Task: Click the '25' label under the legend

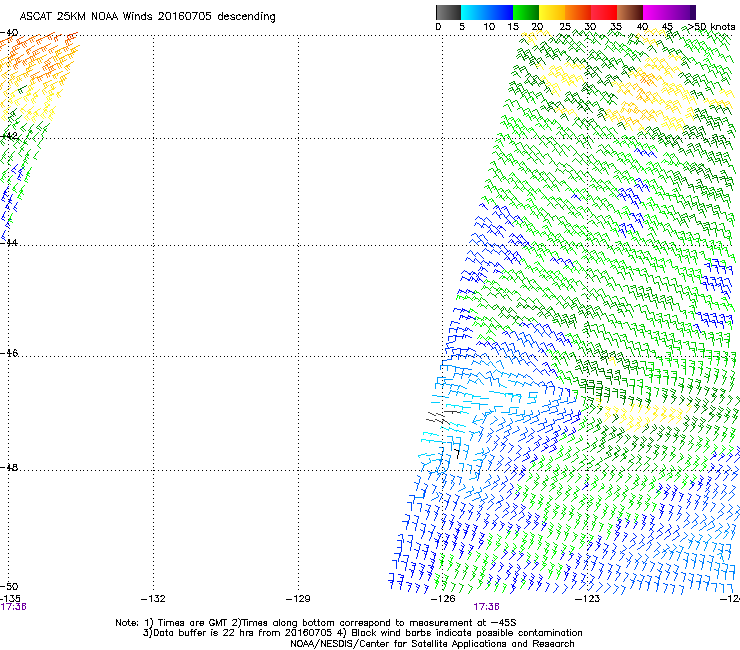Action: (x=565, y=27)
